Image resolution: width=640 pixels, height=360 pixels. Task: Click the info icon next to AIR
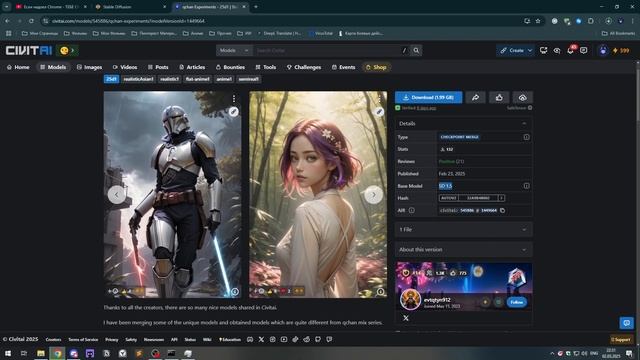pos(412,210)
